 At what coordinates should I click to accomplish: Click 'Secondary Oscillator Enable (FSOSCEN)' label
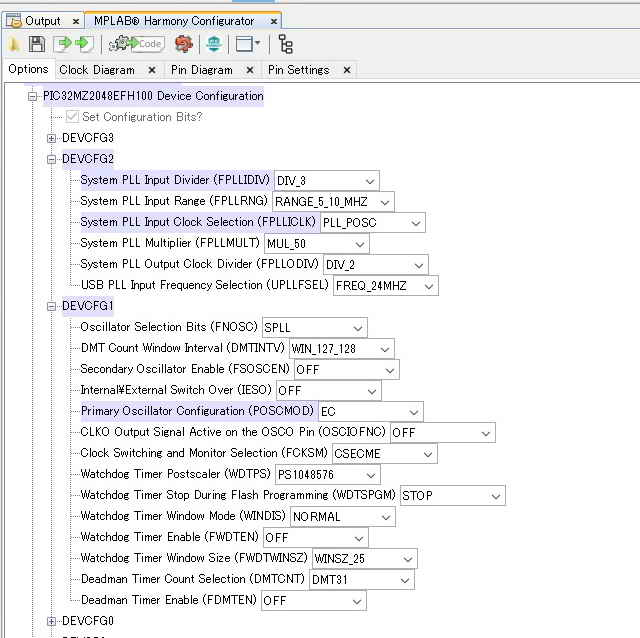(185, 369)
